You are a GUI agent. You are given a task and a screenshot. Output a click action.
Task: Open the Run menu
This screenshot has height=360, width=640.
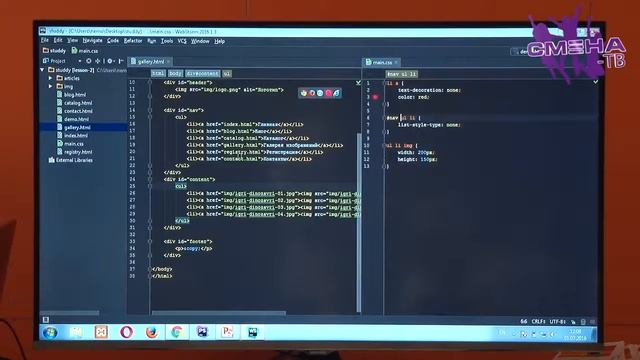152,41
